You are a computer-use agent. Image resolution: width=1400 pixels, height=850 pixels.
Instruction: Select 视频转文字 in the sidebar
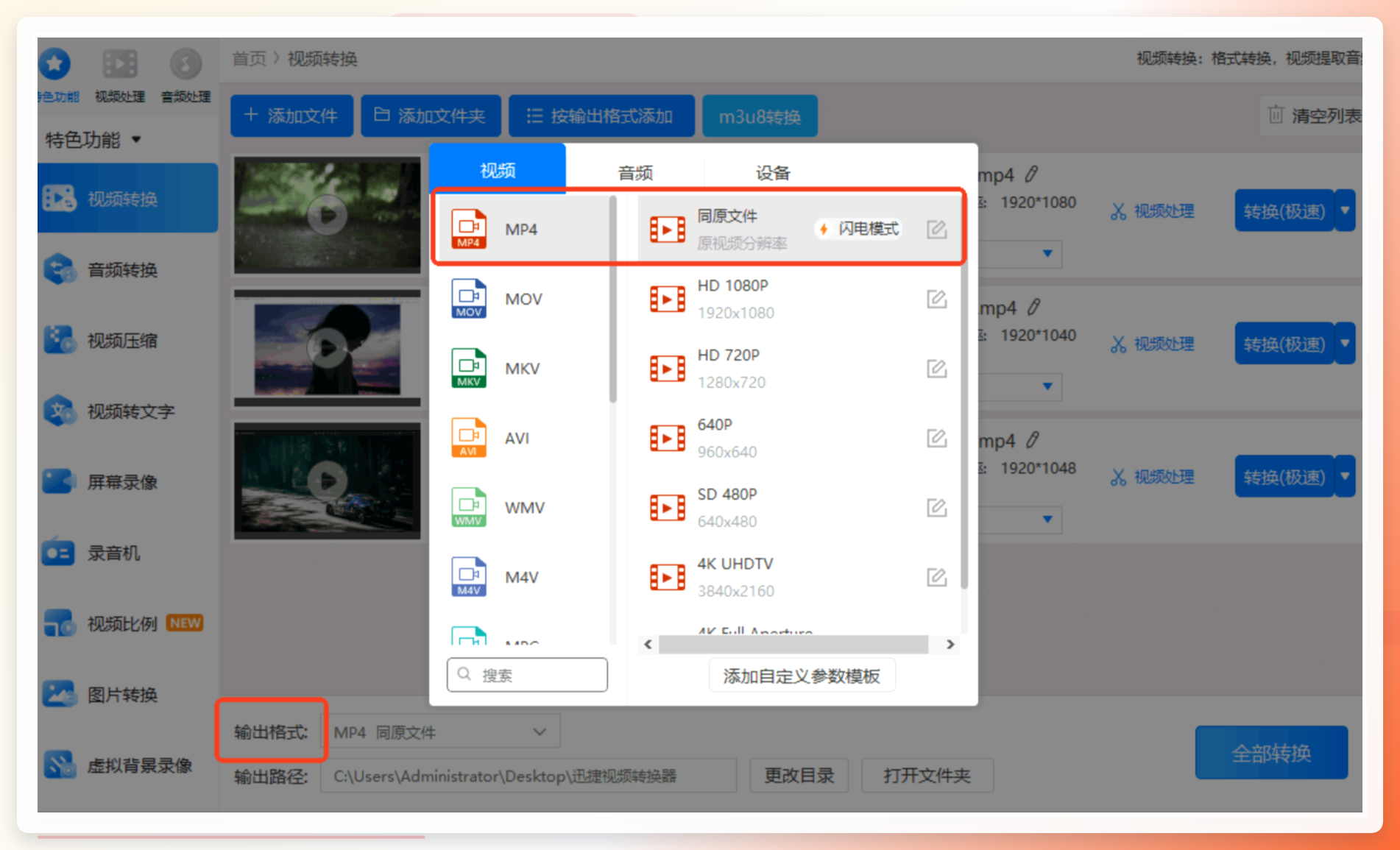[x=127, y=411]
